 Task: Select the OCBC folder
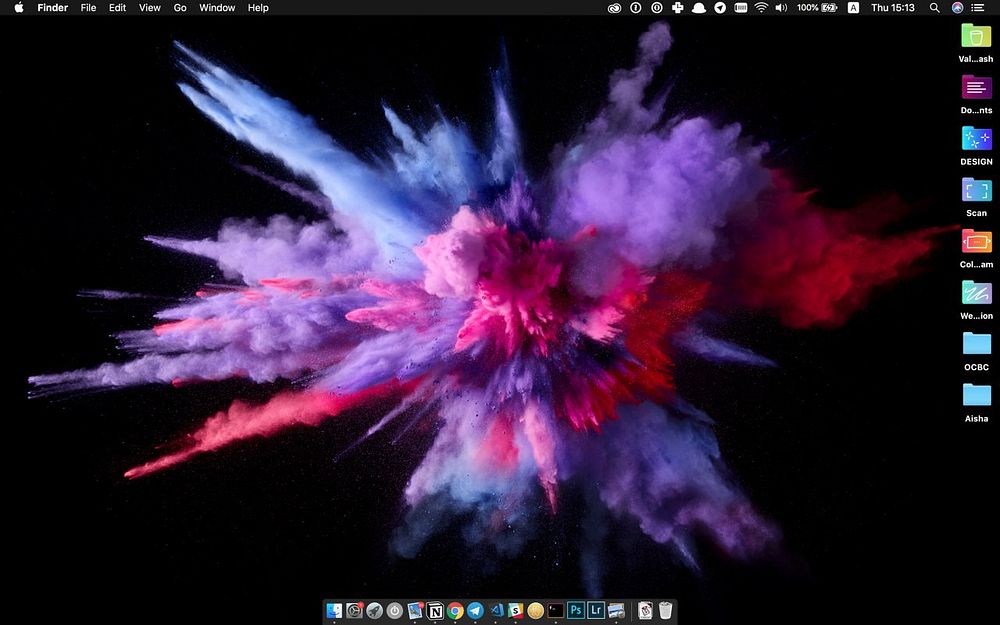[976, 344]
